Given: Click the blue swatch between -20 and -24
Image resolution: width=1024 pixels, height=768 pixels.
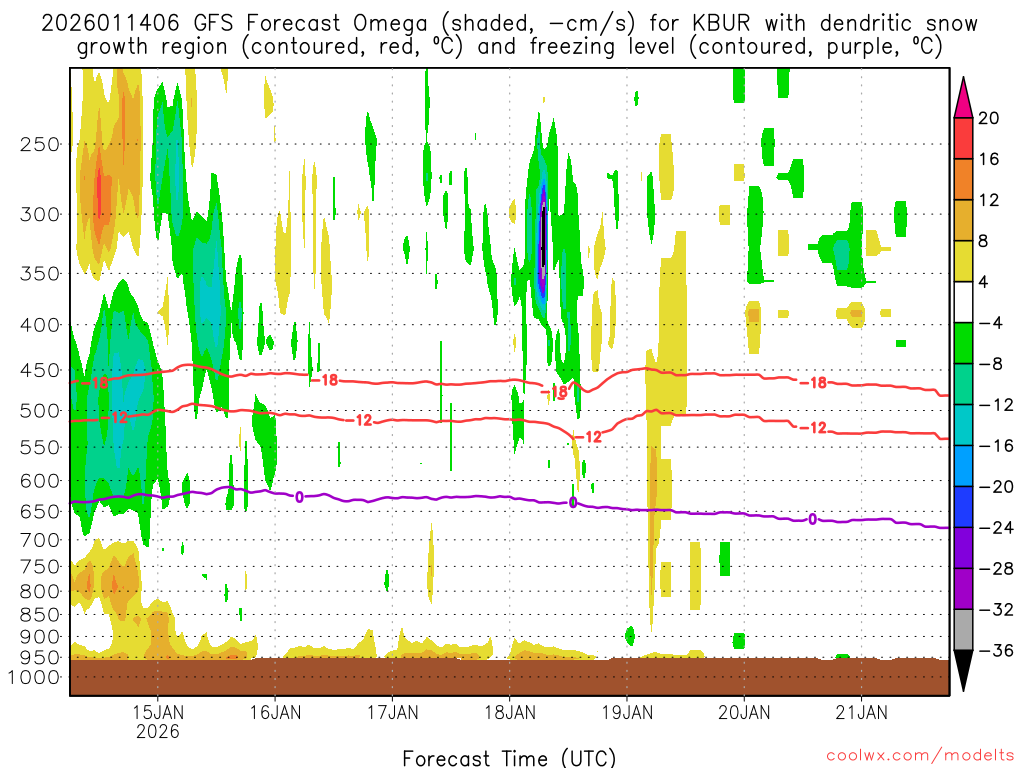Looking at the screenshot, I should 963,507.
